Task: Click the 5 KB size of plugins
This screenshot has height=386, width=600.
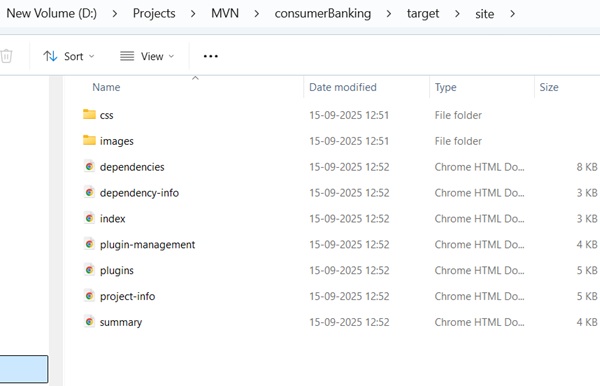Action: coord(587,270)
